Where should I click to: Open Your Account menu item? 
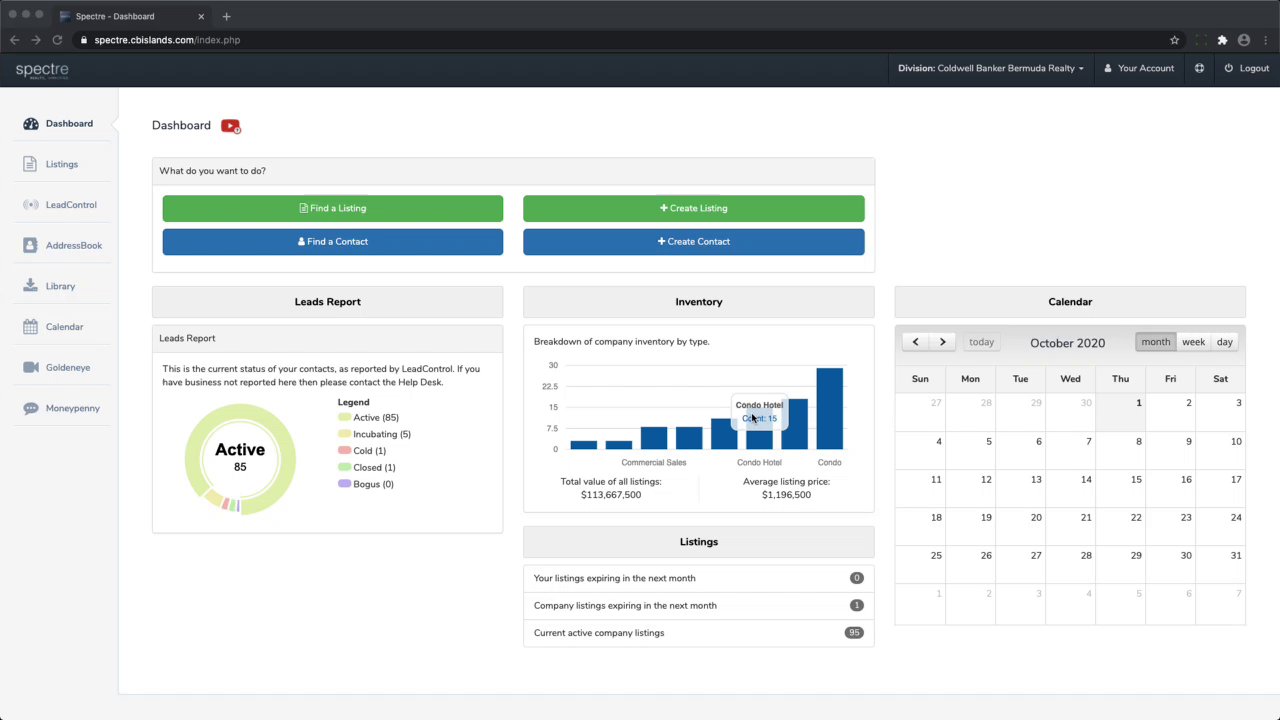coord(1139,68)
